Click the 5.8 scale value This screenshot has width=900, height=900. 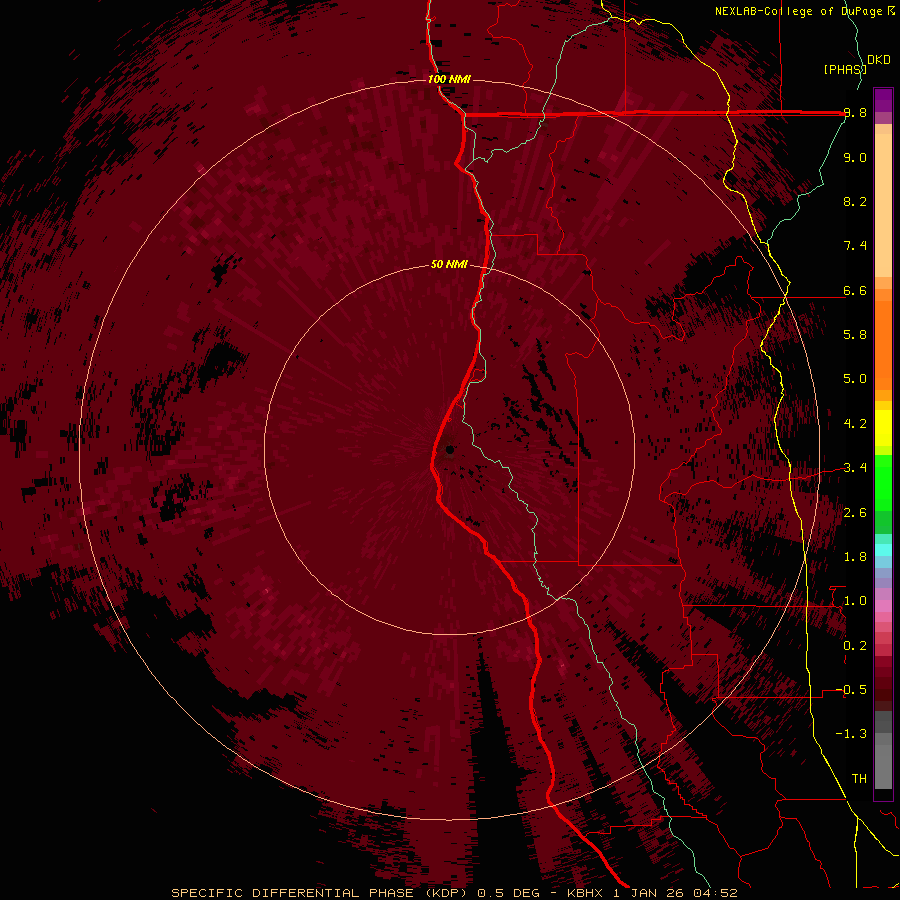pyautogui.click(x=855, y=335)
